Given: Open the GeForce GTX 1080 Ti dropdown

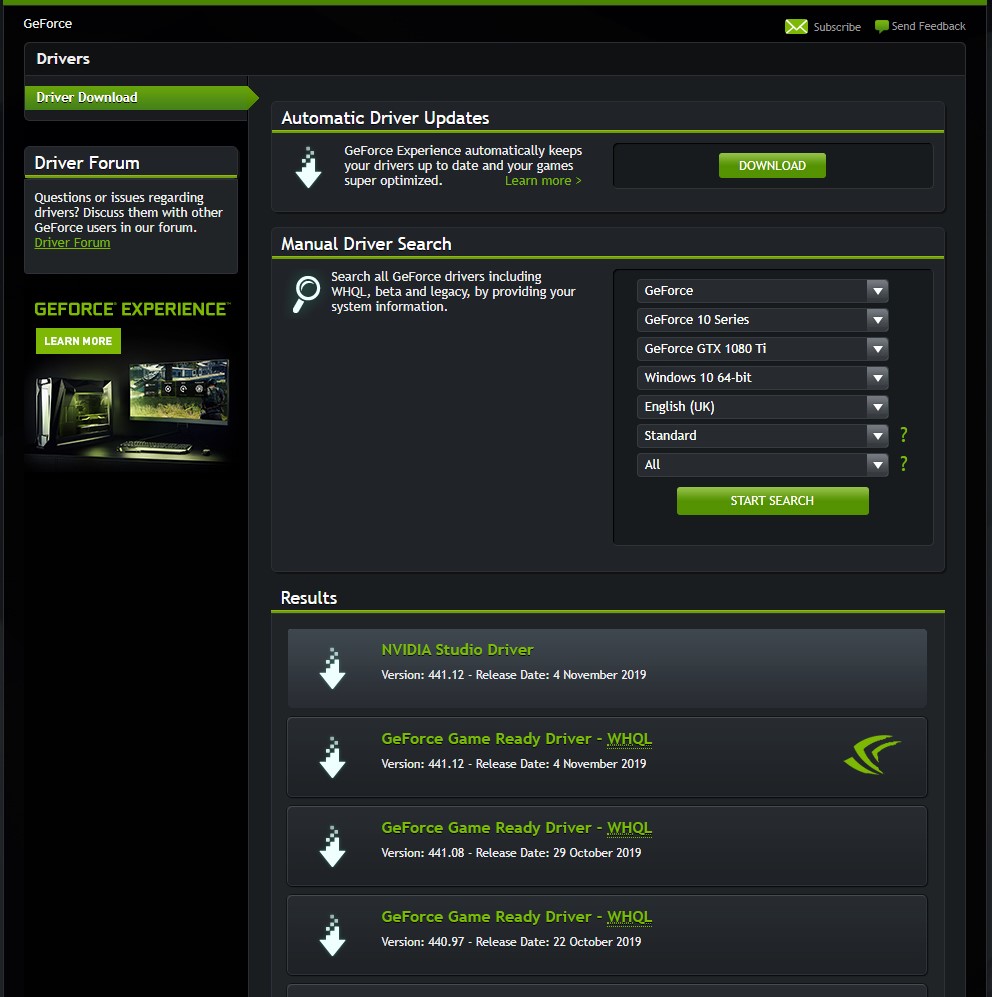Looking at the screenshot, I should tap(762, 349).
